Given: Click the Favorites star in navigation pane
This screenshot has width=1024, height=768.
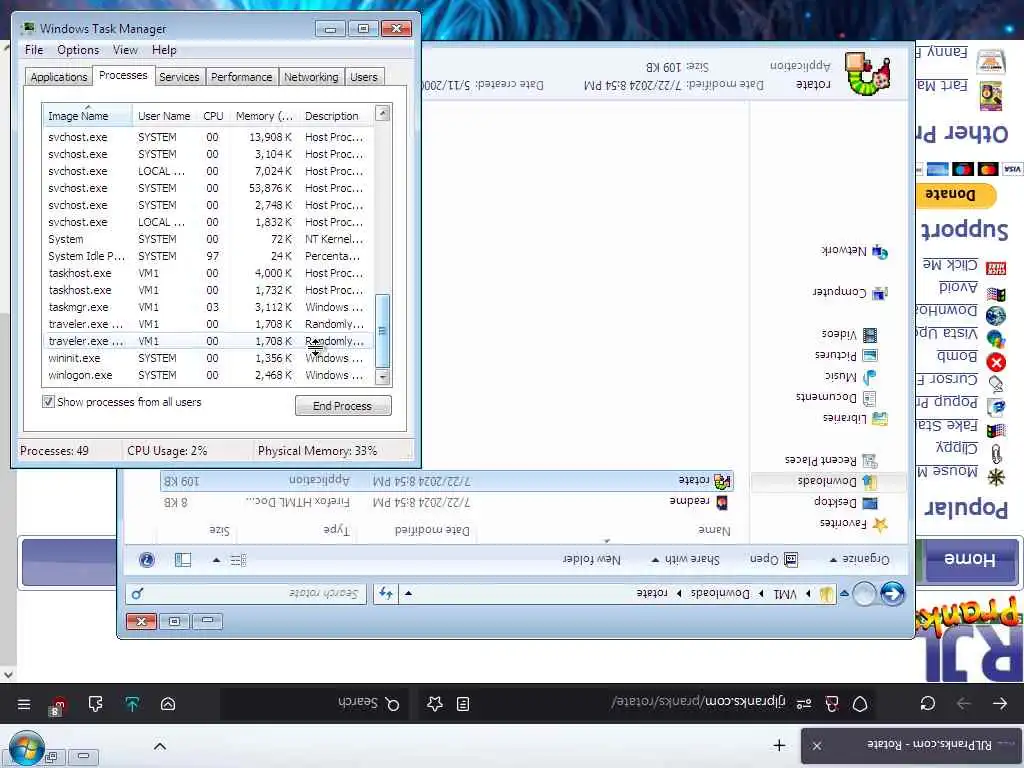Looking at the screenshot, I should coord(880,524).
